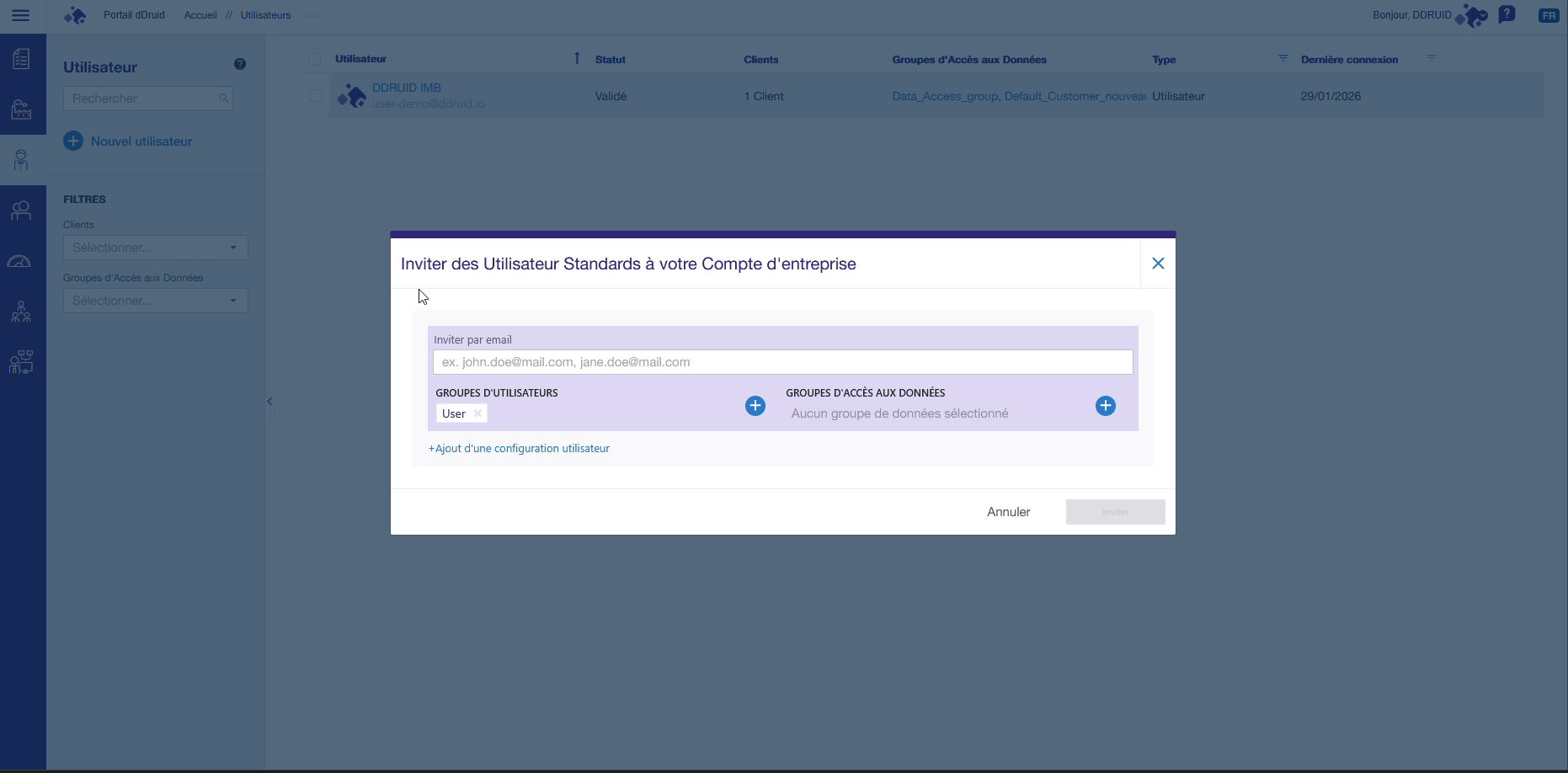The width and height of the screenshot is (1568, 773).
Task: Sort by Utilisateur column arrow
Action: 577,58
